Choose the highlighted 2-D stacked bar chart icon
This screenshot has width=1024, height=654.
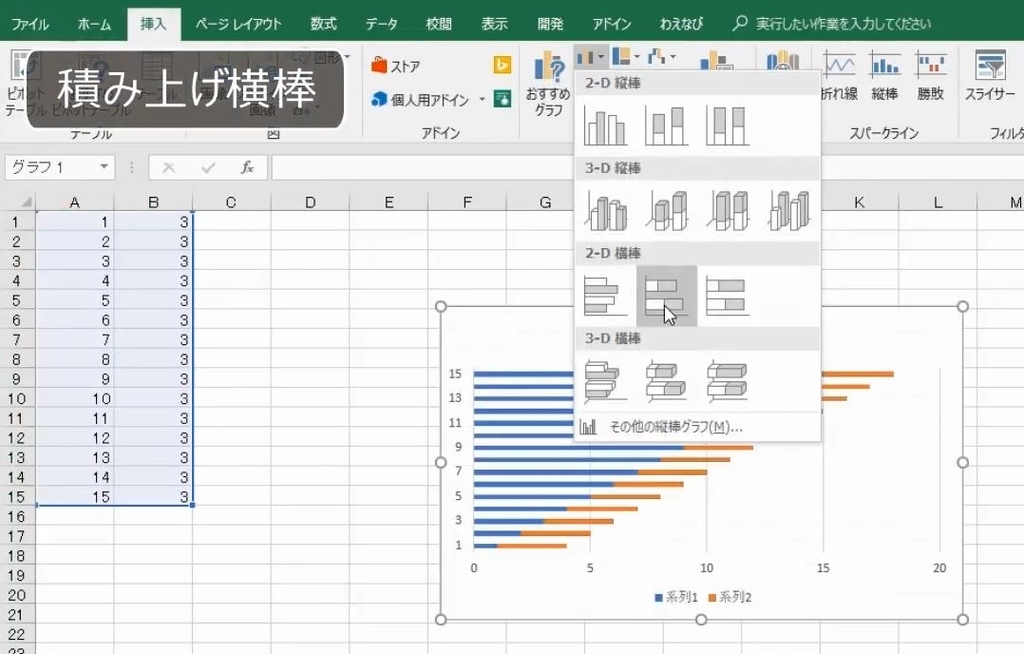(x=666, y=295)
